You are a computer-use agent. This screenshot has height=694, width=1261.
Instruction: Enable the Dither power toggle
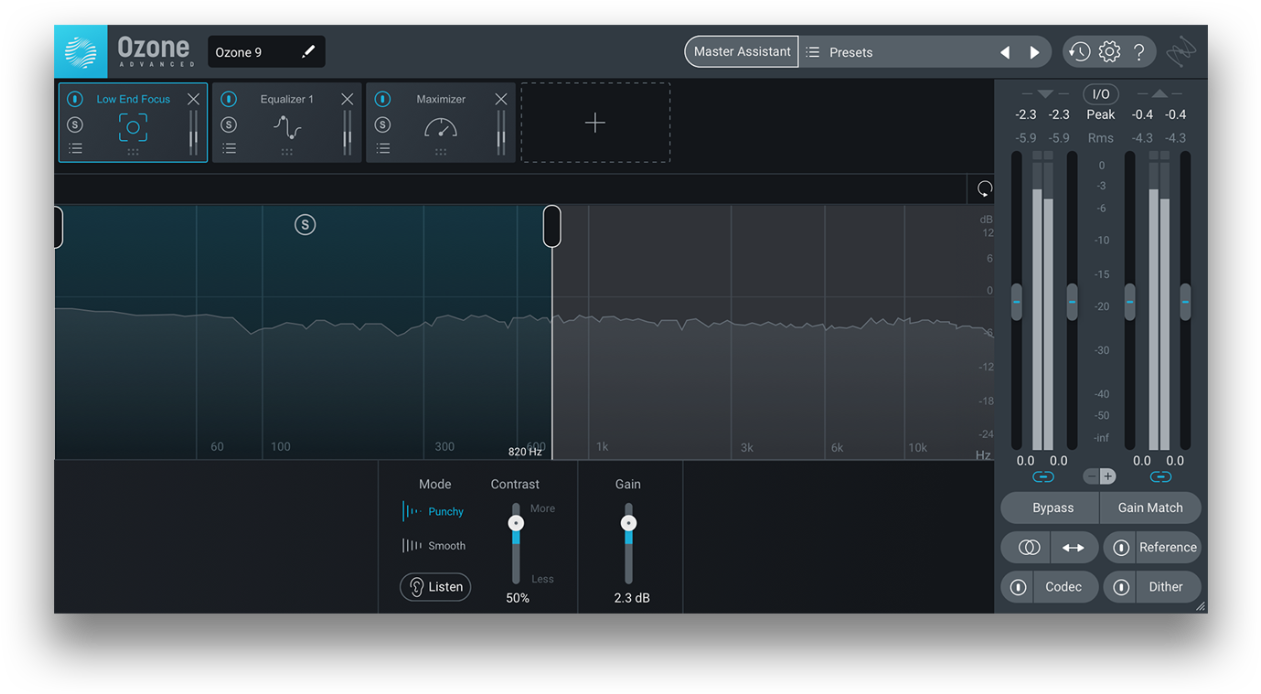point(1121,587)
